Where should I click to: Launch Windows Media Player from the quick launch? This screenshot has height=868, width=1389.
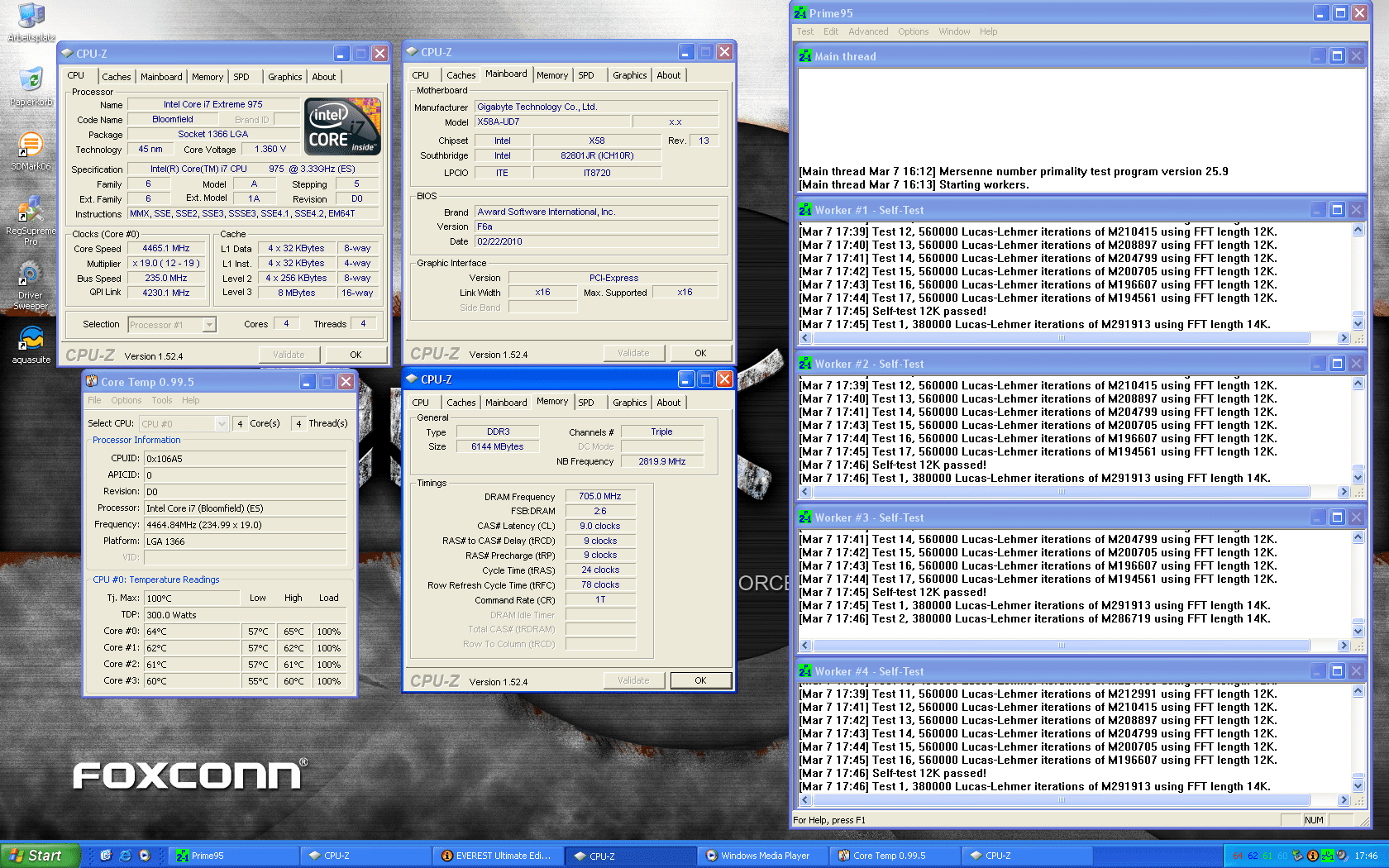pos(145,856)
